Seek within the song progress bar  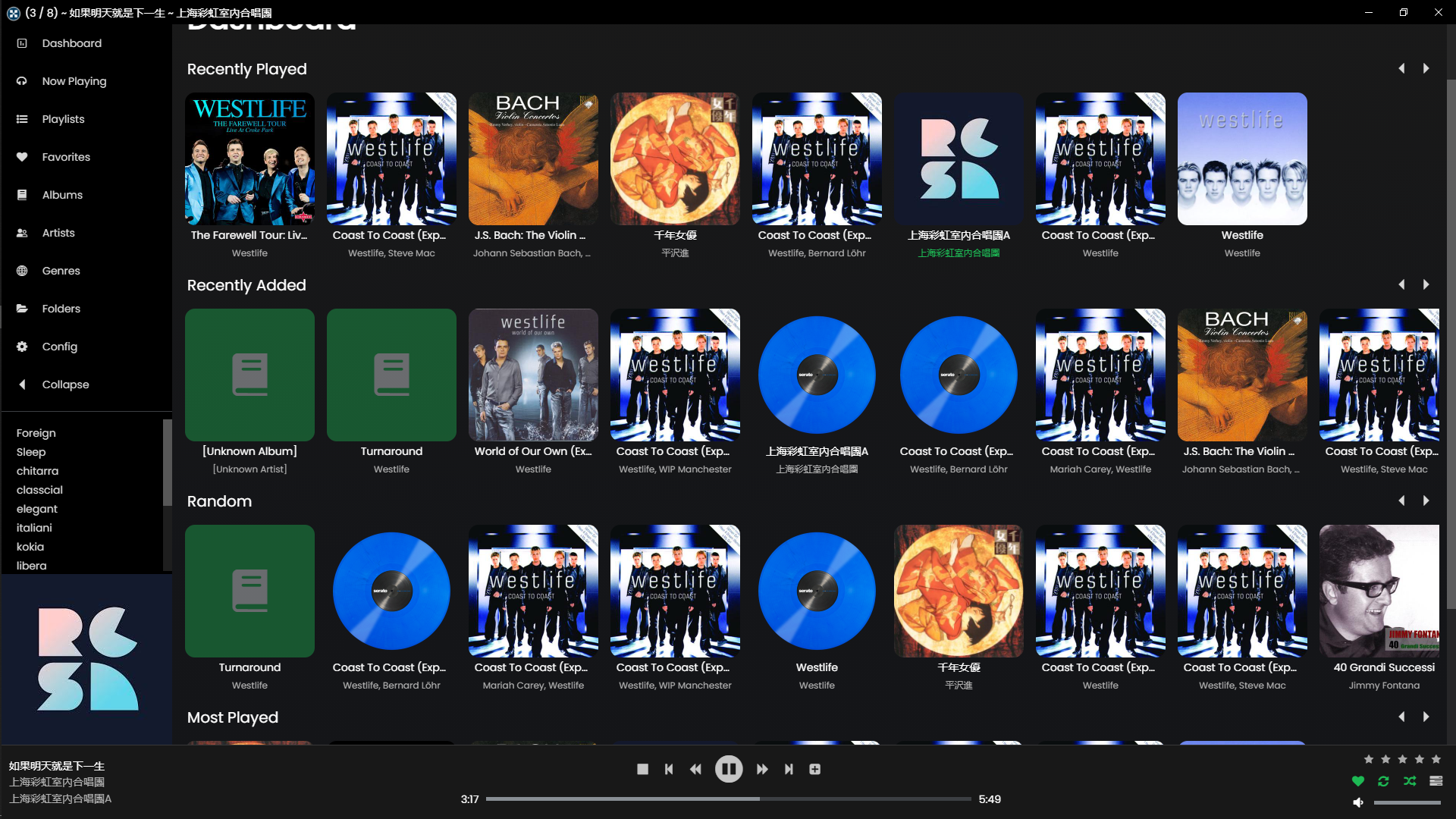coord(728,799)
